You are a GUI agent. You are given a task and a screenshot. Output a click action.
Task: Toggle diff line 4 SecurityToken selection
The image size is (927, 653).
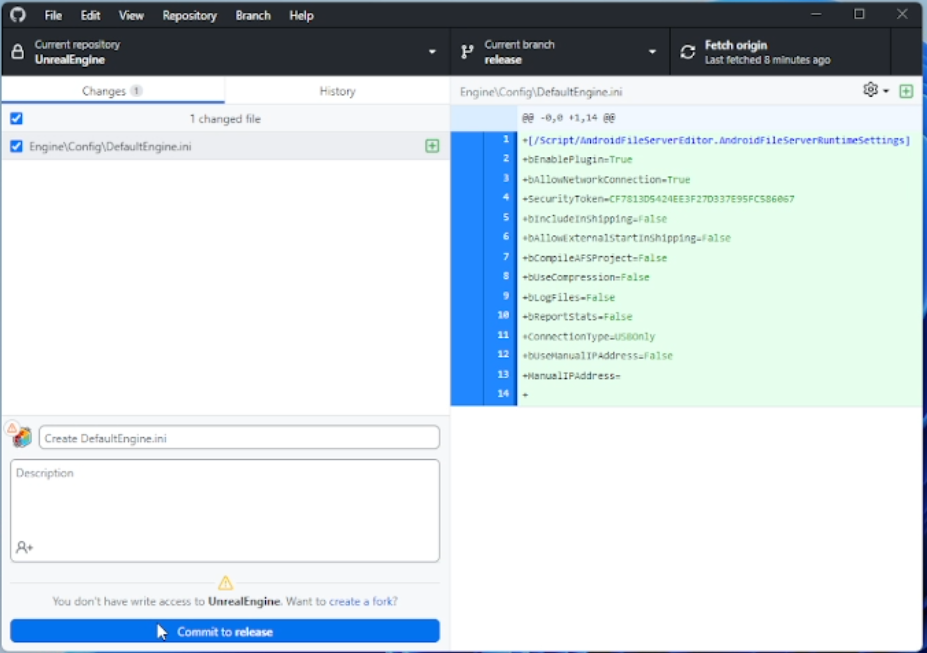[484, 199]
